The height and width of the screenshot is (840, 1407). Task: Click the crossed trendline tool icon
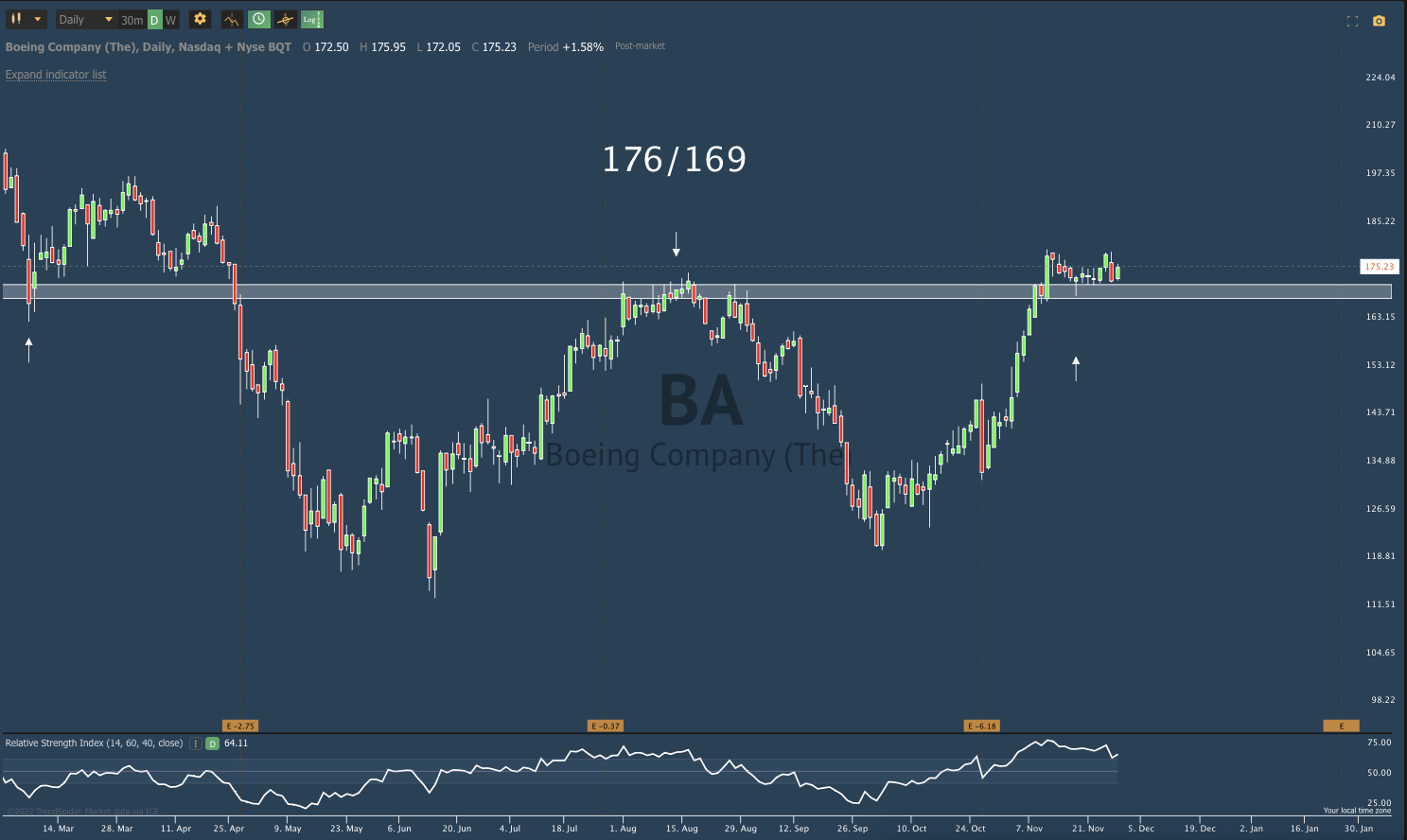[285, 19]
